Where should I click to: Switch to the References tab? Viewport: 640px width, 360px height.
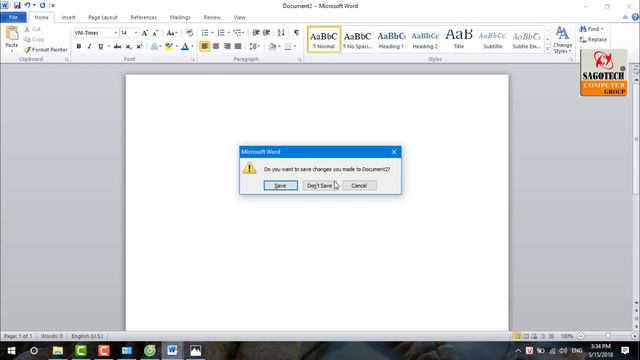pos(144,18)
